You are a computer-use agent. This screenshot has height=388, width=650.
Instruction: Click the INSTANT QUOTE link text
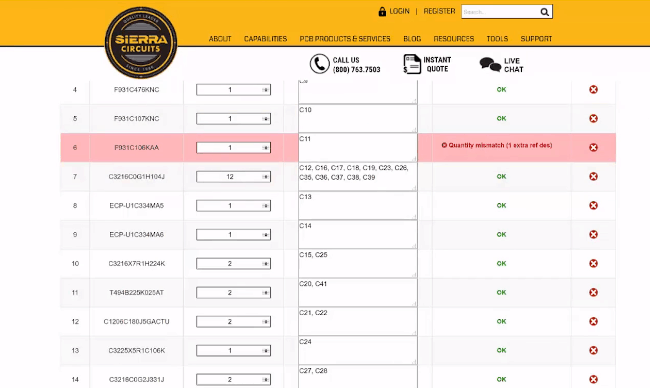(437, 64)
